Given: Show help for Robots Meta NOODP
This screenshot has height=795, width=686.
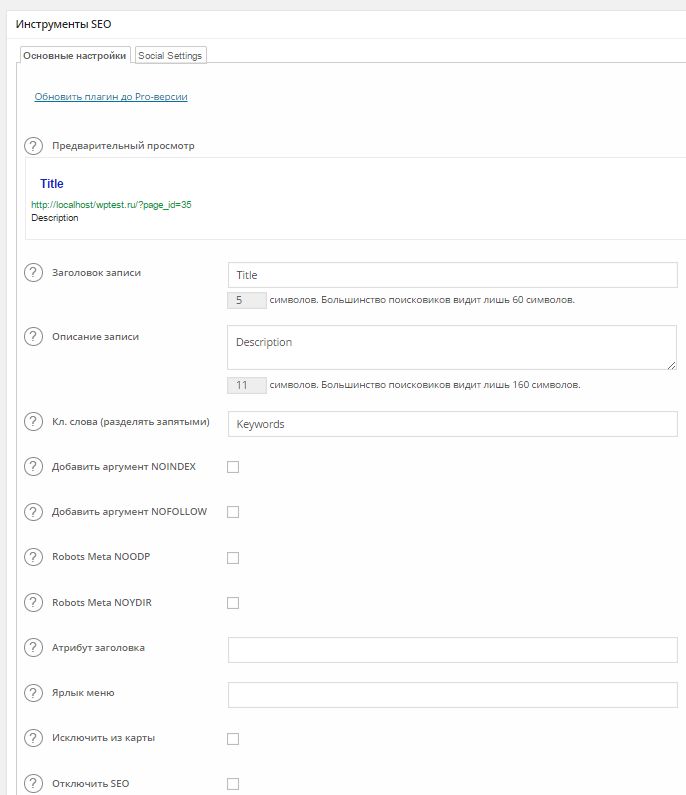Looking at the screenshot, I should point(33,557).
